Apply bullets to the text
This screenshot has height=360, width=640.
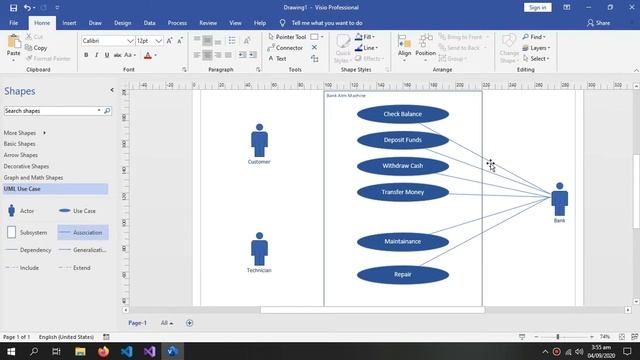pyautogui.click(x=232, y=40)
